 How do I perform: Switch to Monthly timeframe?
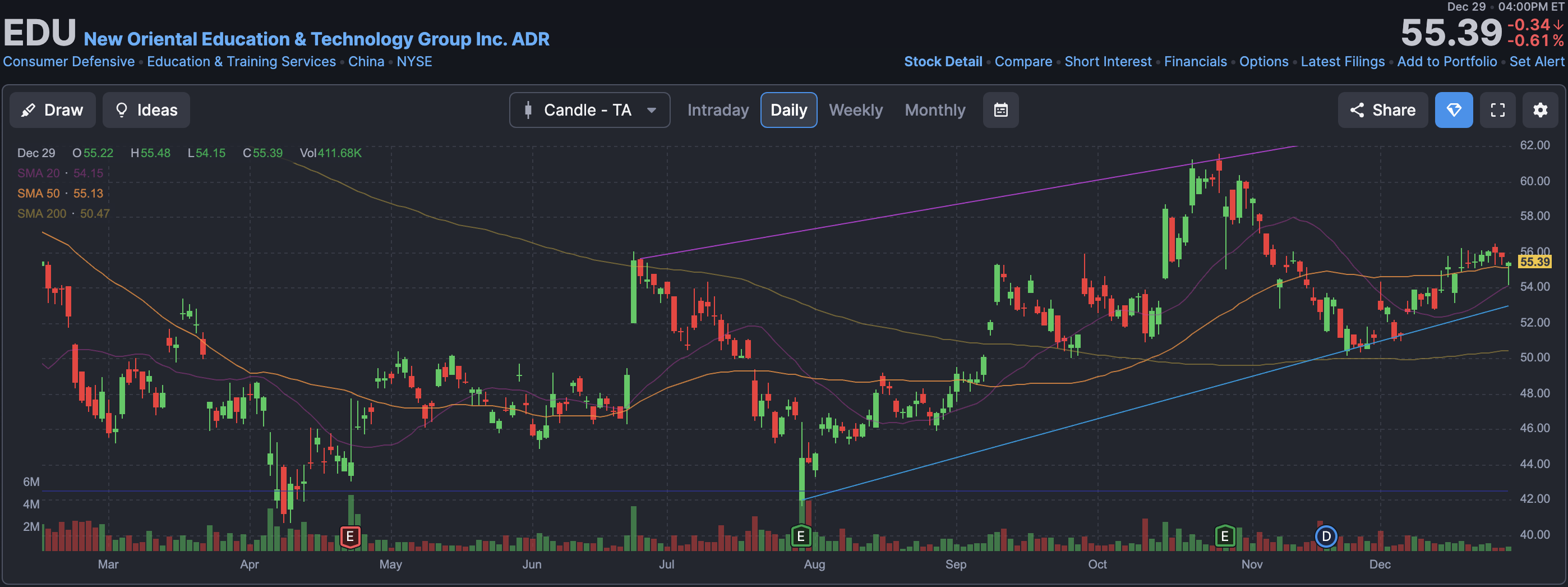pos(935,110)
